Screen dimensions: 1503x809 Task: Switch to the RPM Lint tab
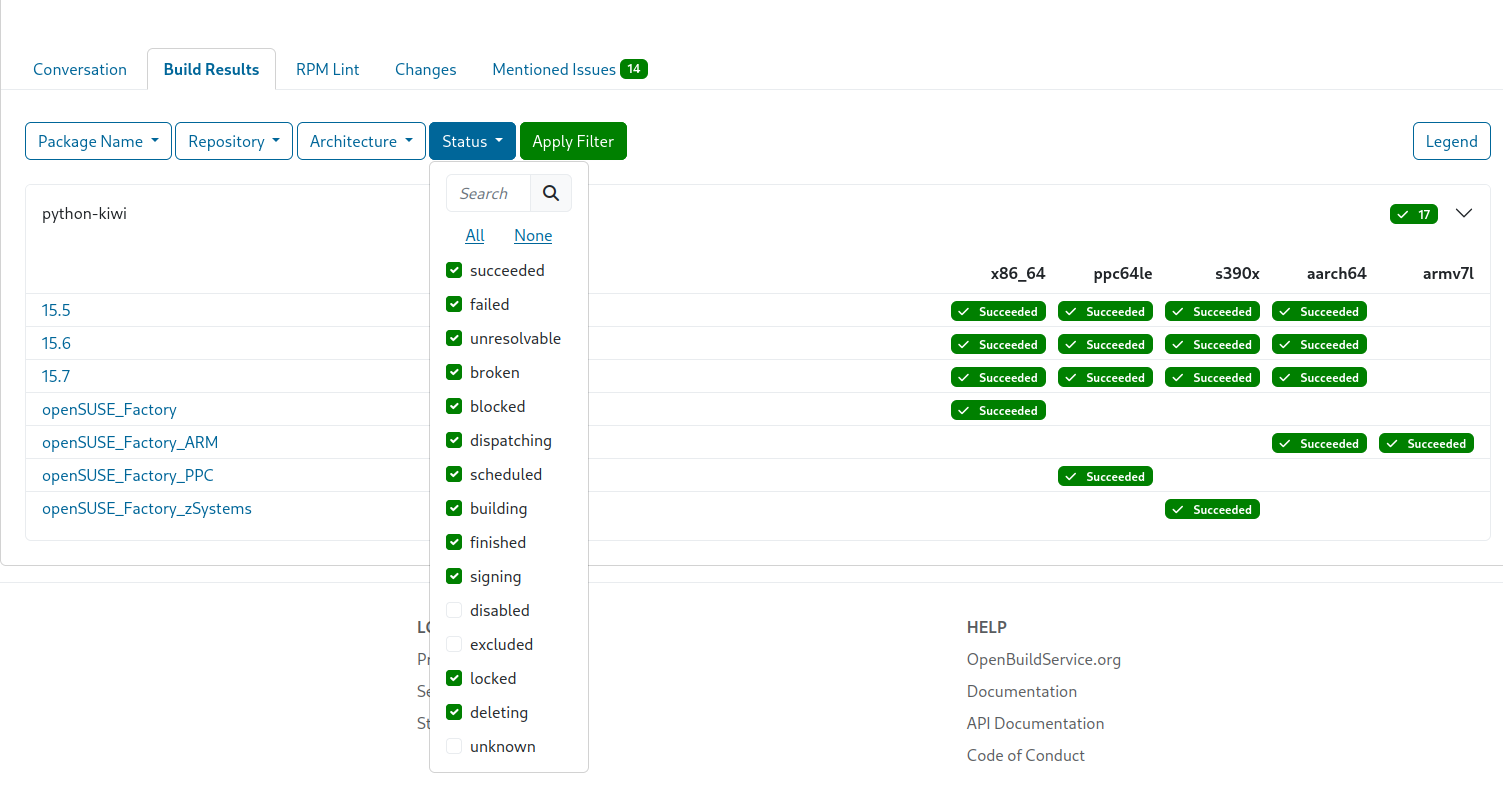(327, 69)
